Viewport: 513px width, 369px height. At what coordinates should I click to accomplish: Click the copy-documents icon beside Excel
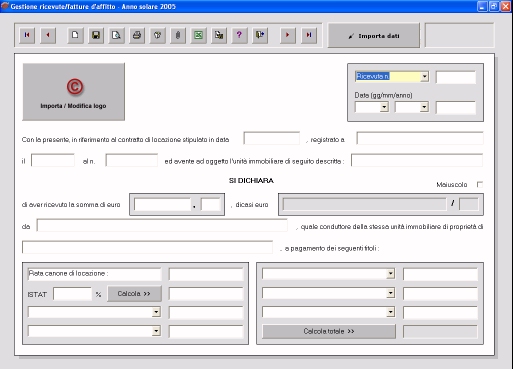pyautogui.click(x=219, y=35)
